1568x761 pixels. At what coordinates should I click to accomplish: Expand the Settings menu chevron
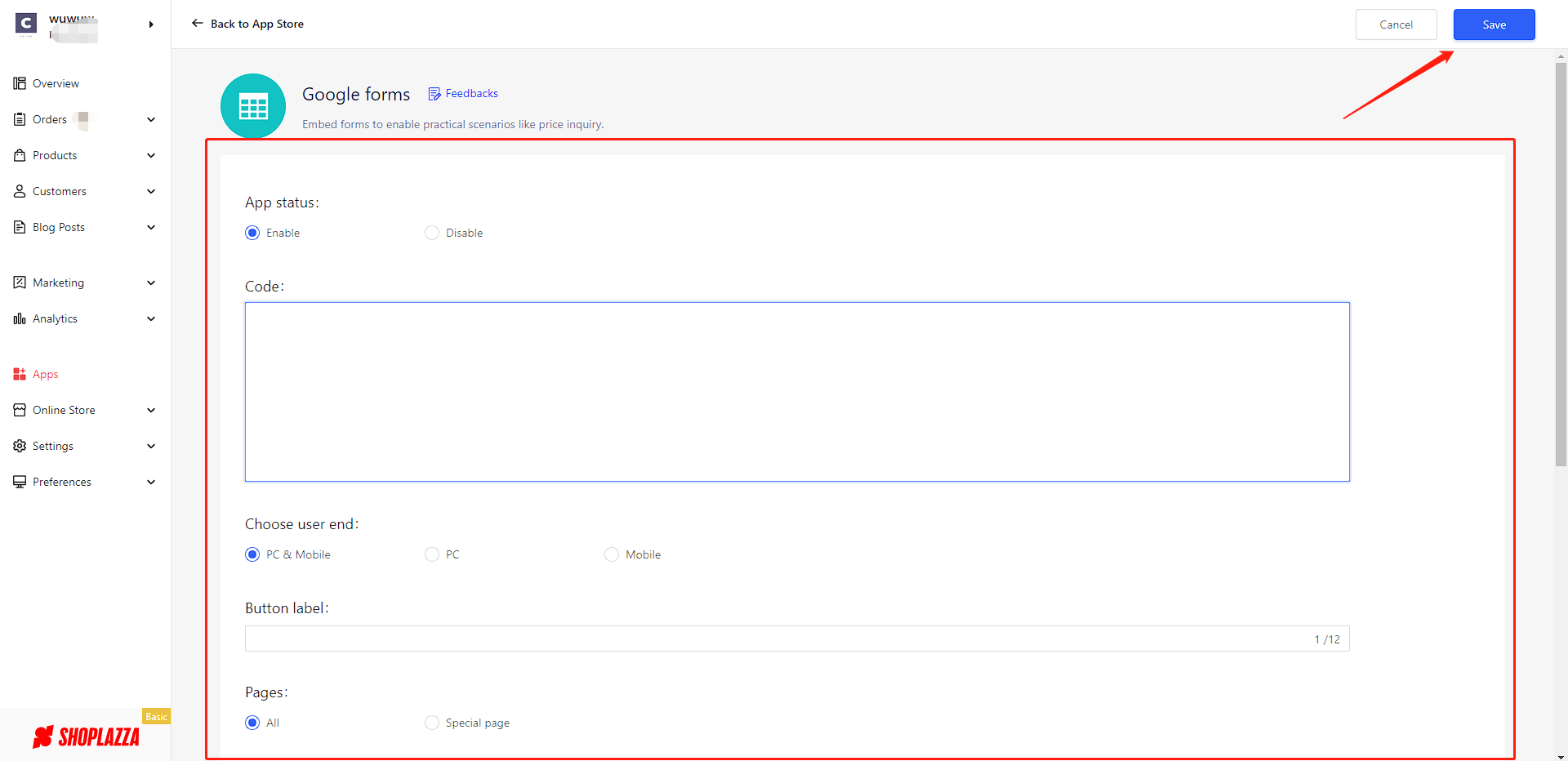(x=151, y=446)
